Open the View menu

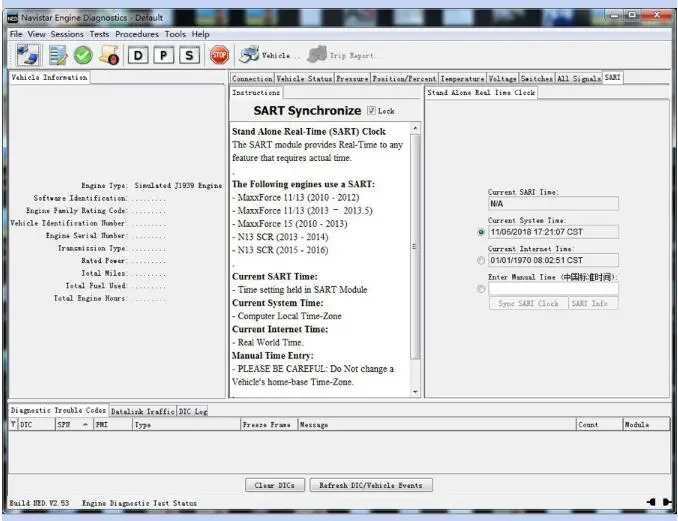point(37,34)
